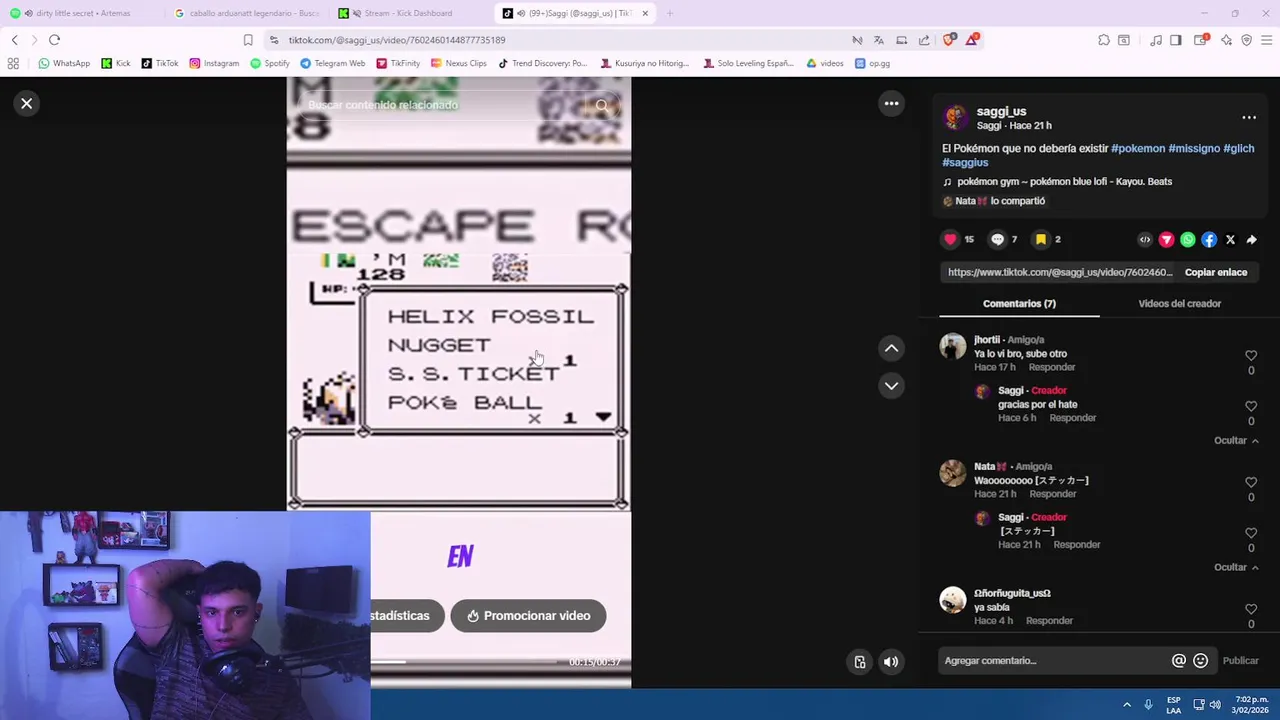Like jhortii's comment
Screen dimensions: 1280x720
point(1251,356)
